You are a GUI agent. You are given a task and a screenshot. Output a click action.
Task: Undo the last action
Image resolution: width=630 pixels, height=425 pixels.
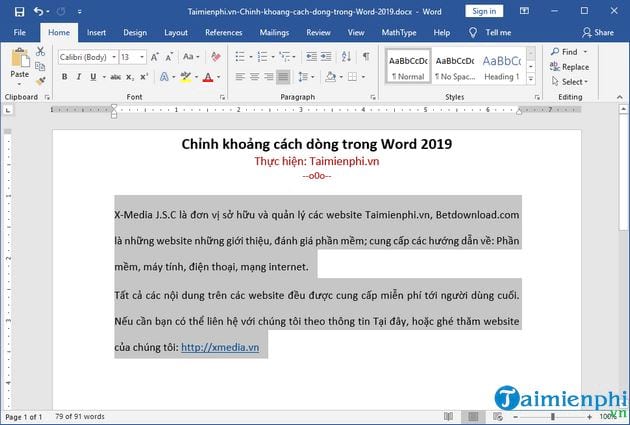(39, 12)
